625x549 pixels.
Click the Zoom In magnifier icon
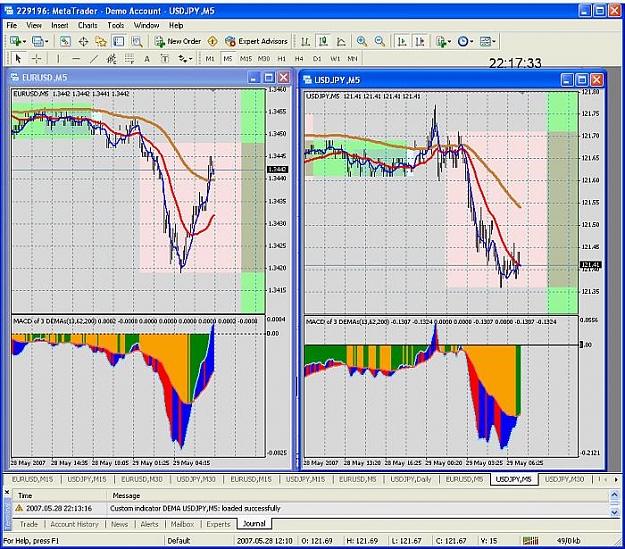(x=362, y=41)
